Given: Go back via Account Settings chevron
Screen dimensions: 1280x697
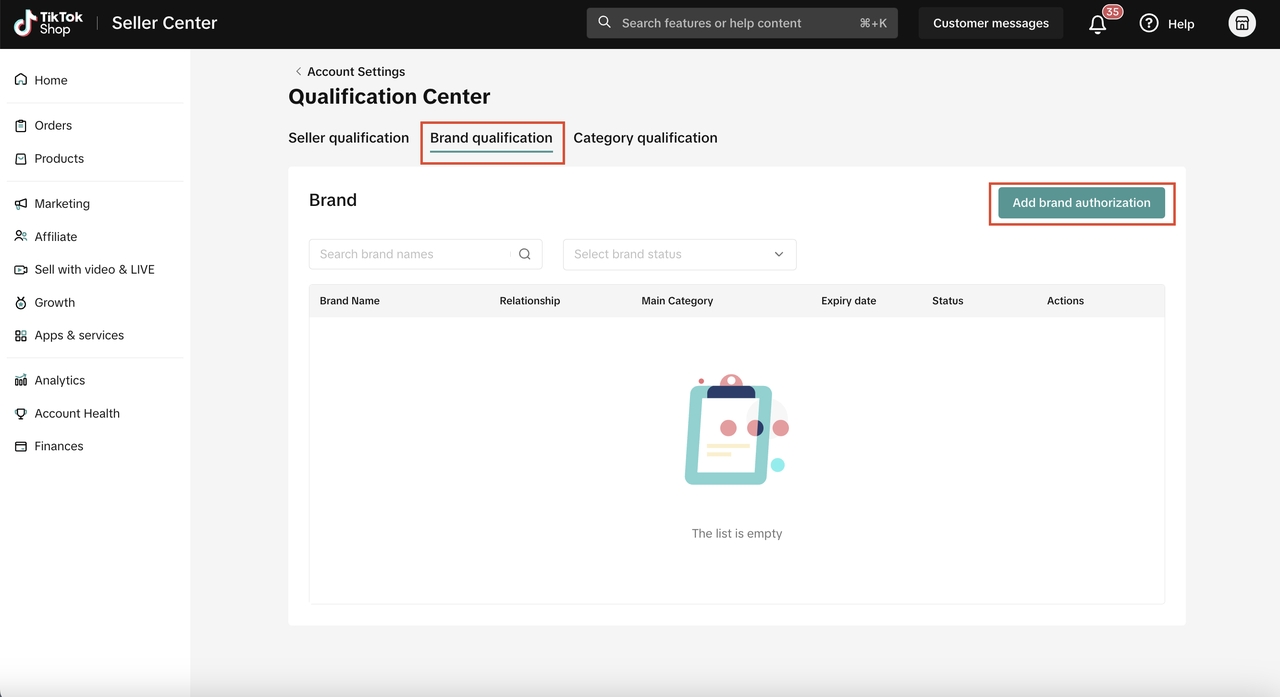Looking at the screenshot, I should 298,71.
